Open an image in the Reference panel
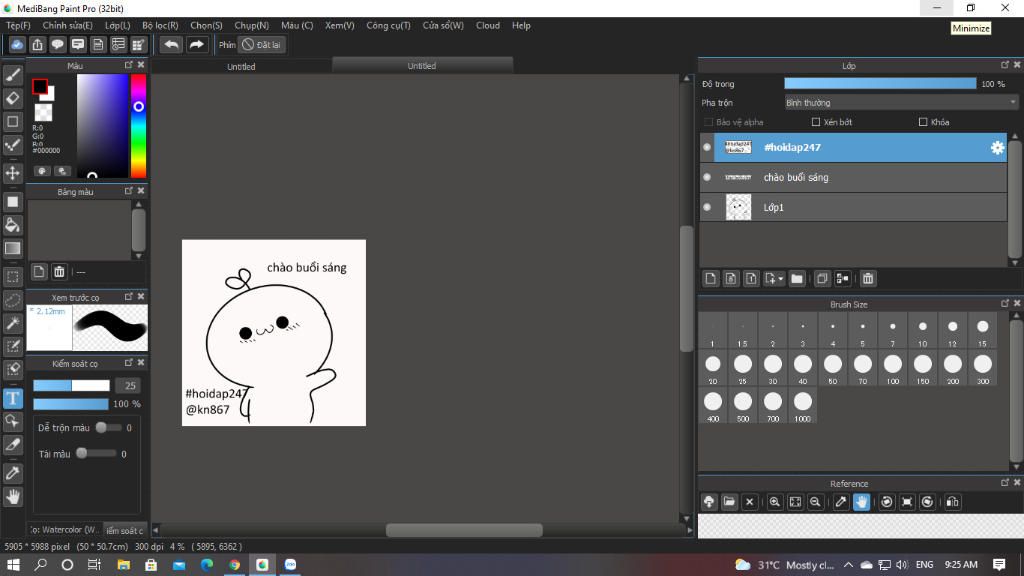The width and height of the screenshot is (1024, 576). [729, 502]
